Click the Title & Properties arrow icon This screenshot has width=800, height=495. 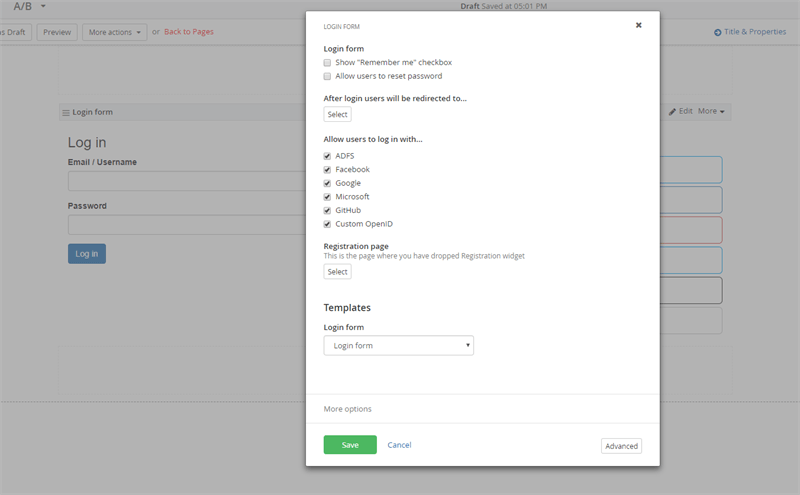click(717, 32)
